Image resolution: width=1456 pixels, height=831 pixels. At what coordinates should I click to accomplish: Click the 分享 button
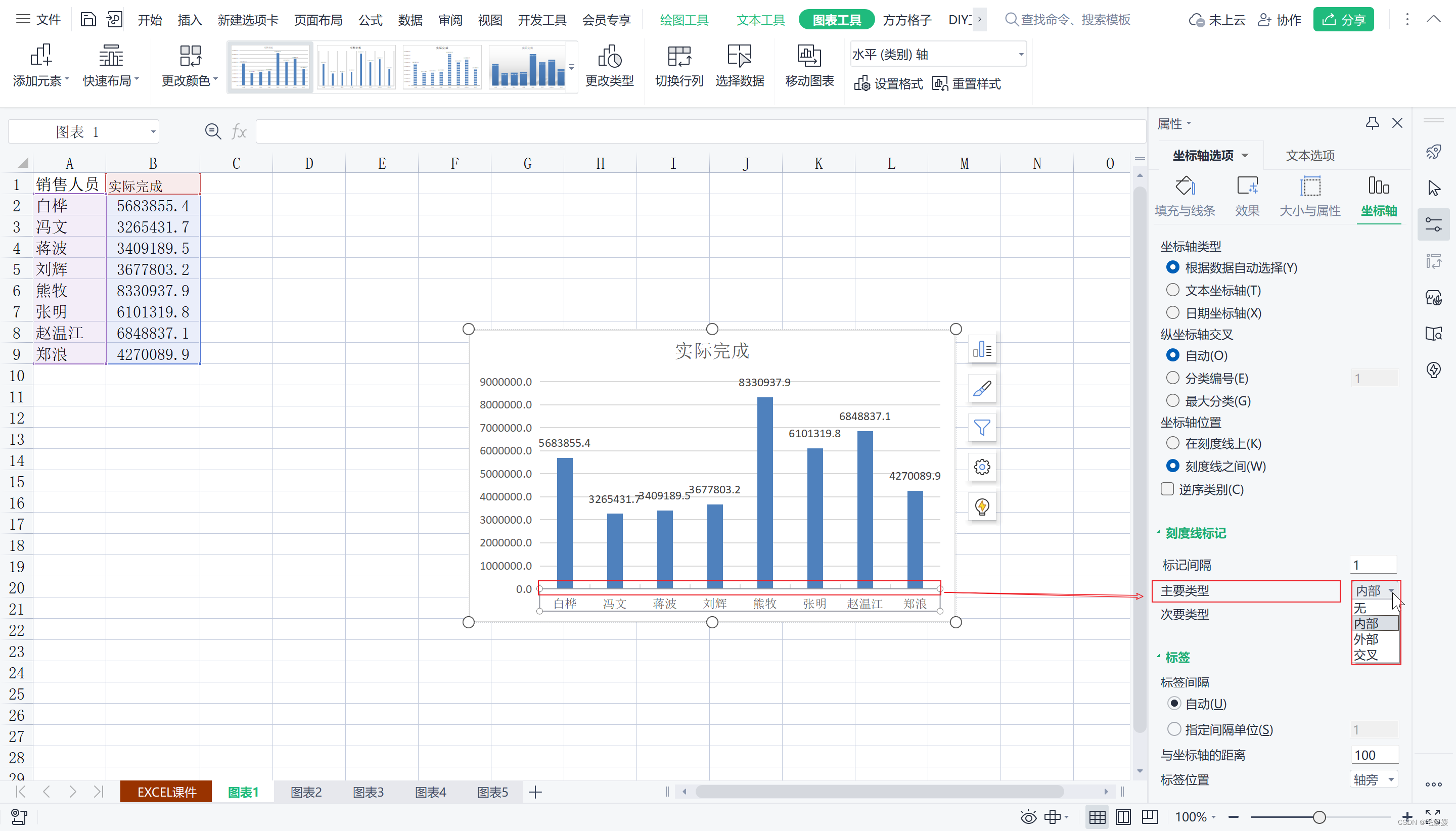(x=1343, y=19)
